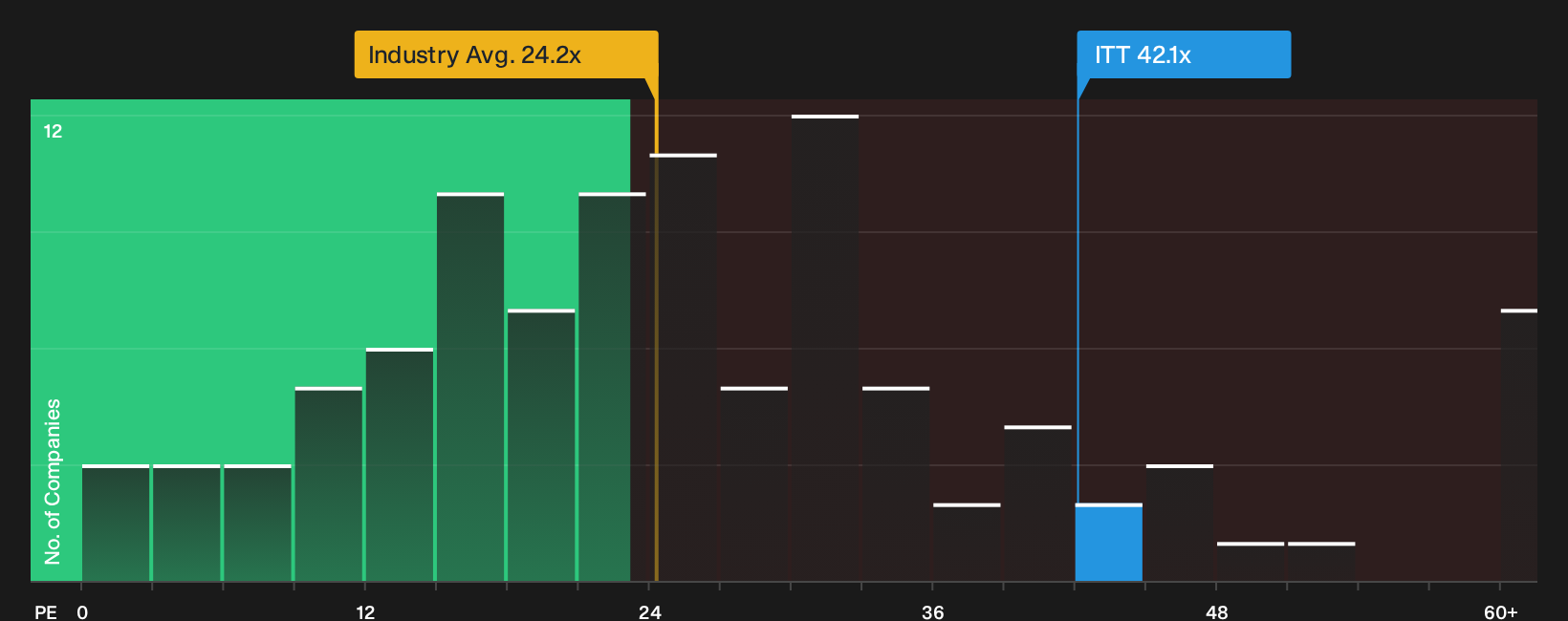Click the x-axis tick label 36
1568x621 pixels.
coord(933,612)
